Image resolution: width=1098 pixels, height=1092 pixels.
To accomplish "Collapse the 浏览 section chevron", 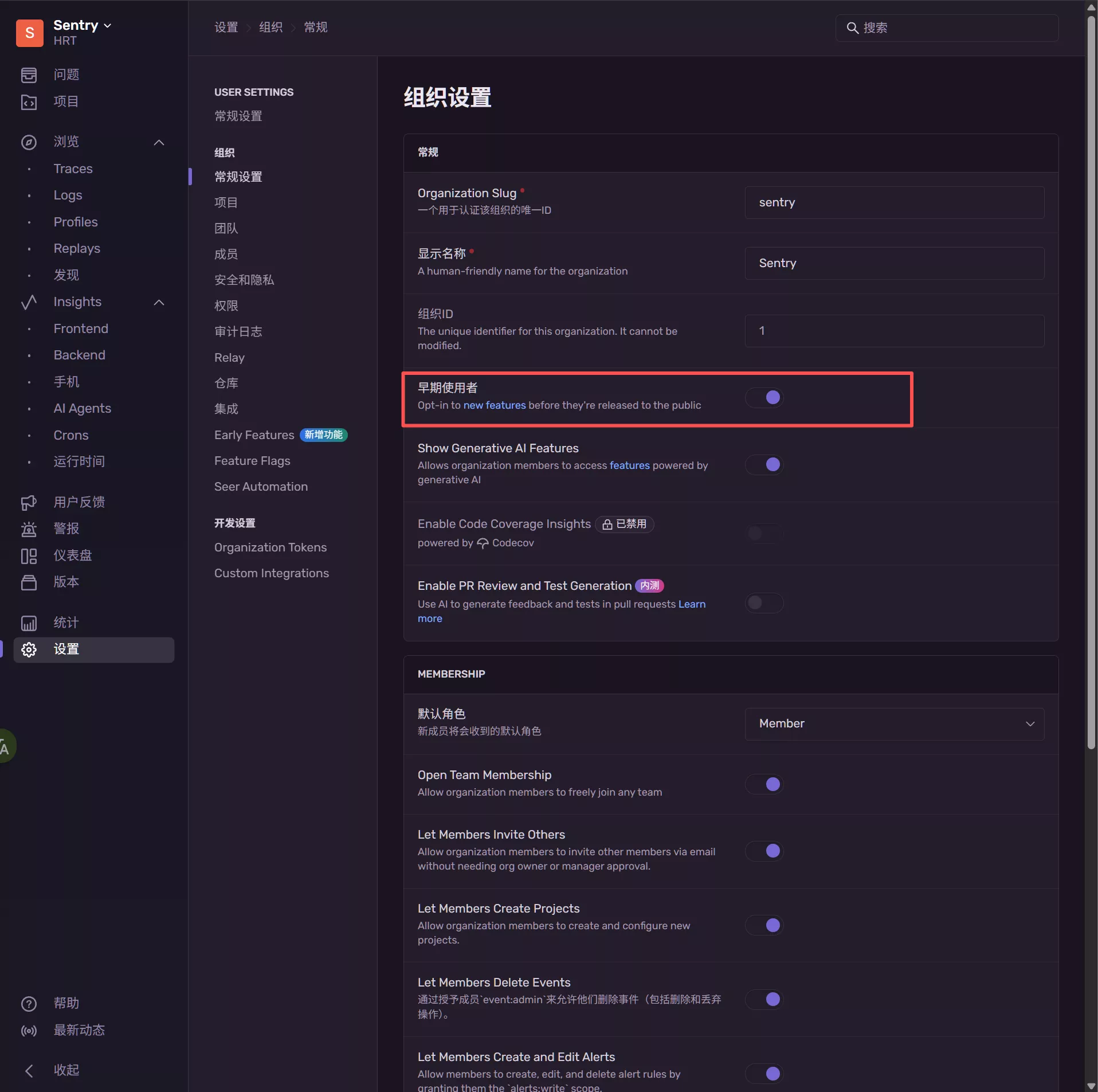I will (159, 142).
